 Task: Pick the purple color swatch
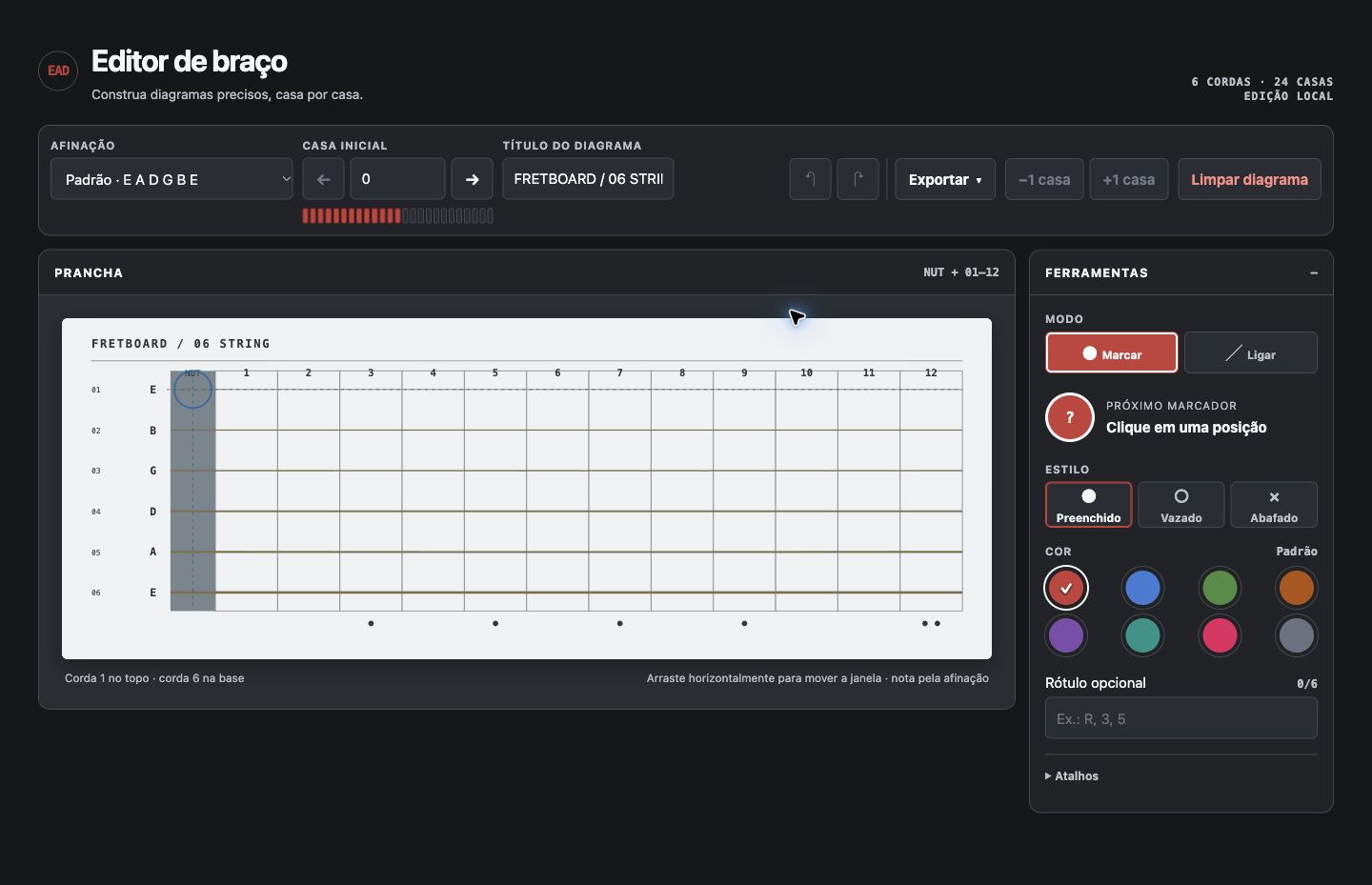(1066, 635)
